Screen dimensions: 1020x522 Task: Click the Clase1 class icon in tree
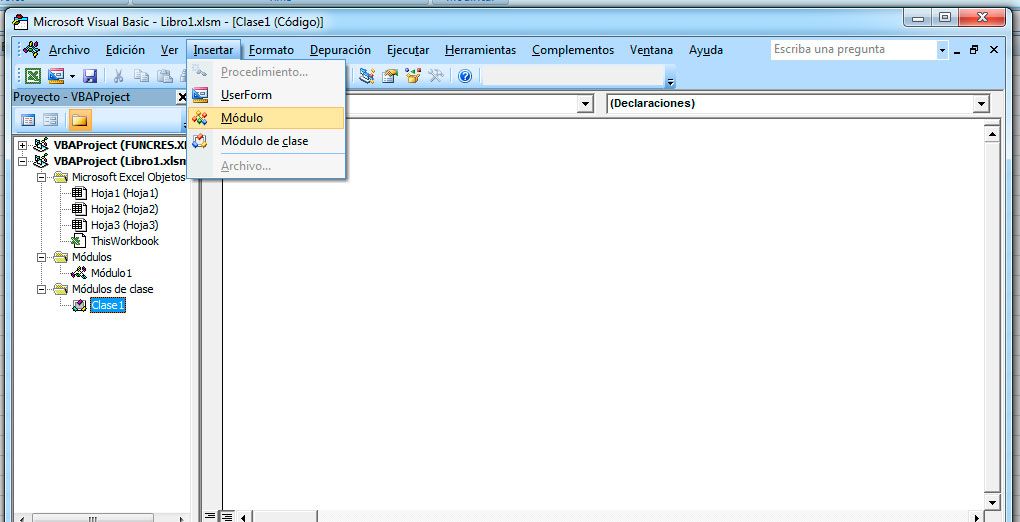(79, 305)
